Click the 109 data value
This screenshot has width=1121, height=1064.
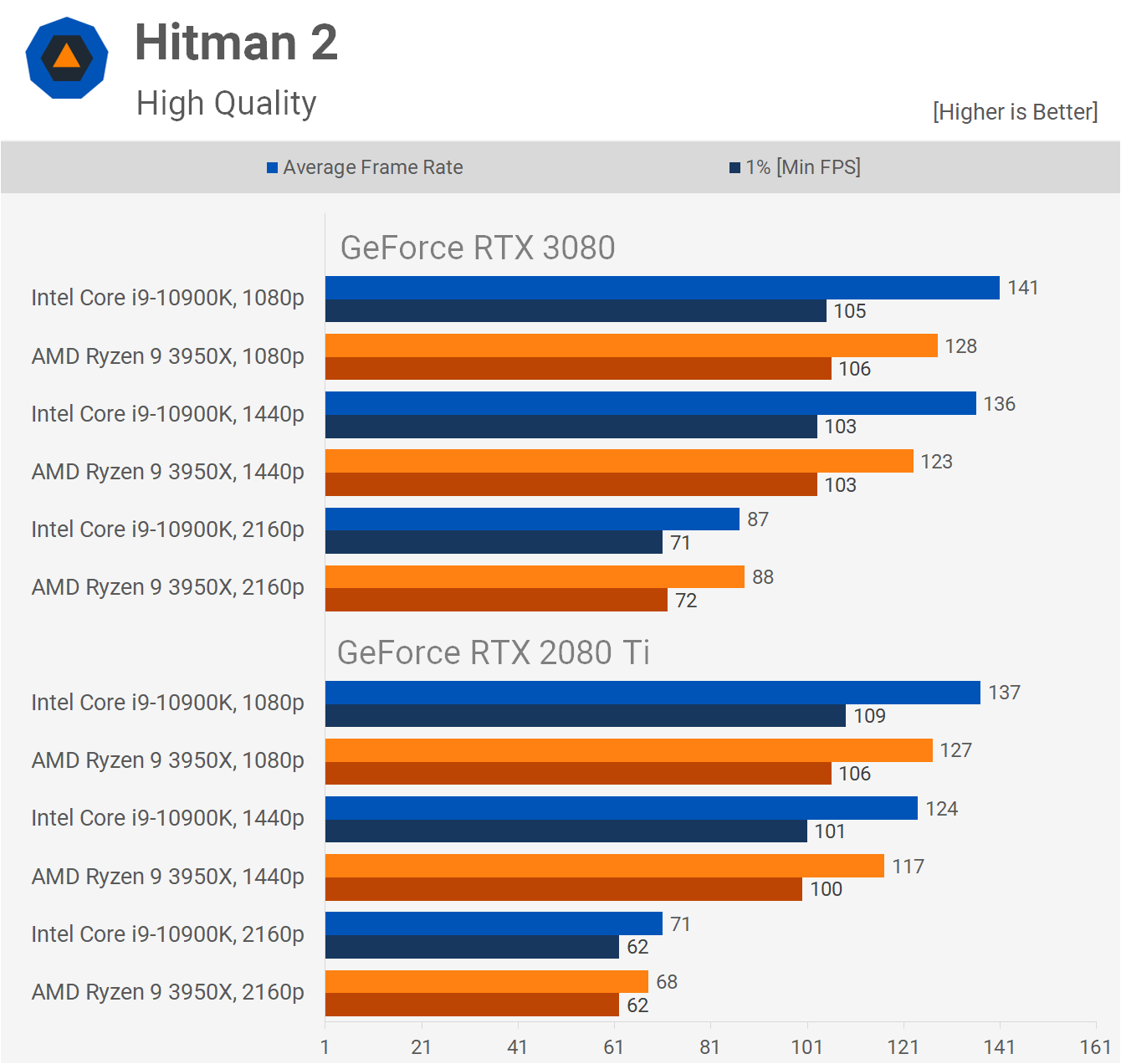pos(870,716)
